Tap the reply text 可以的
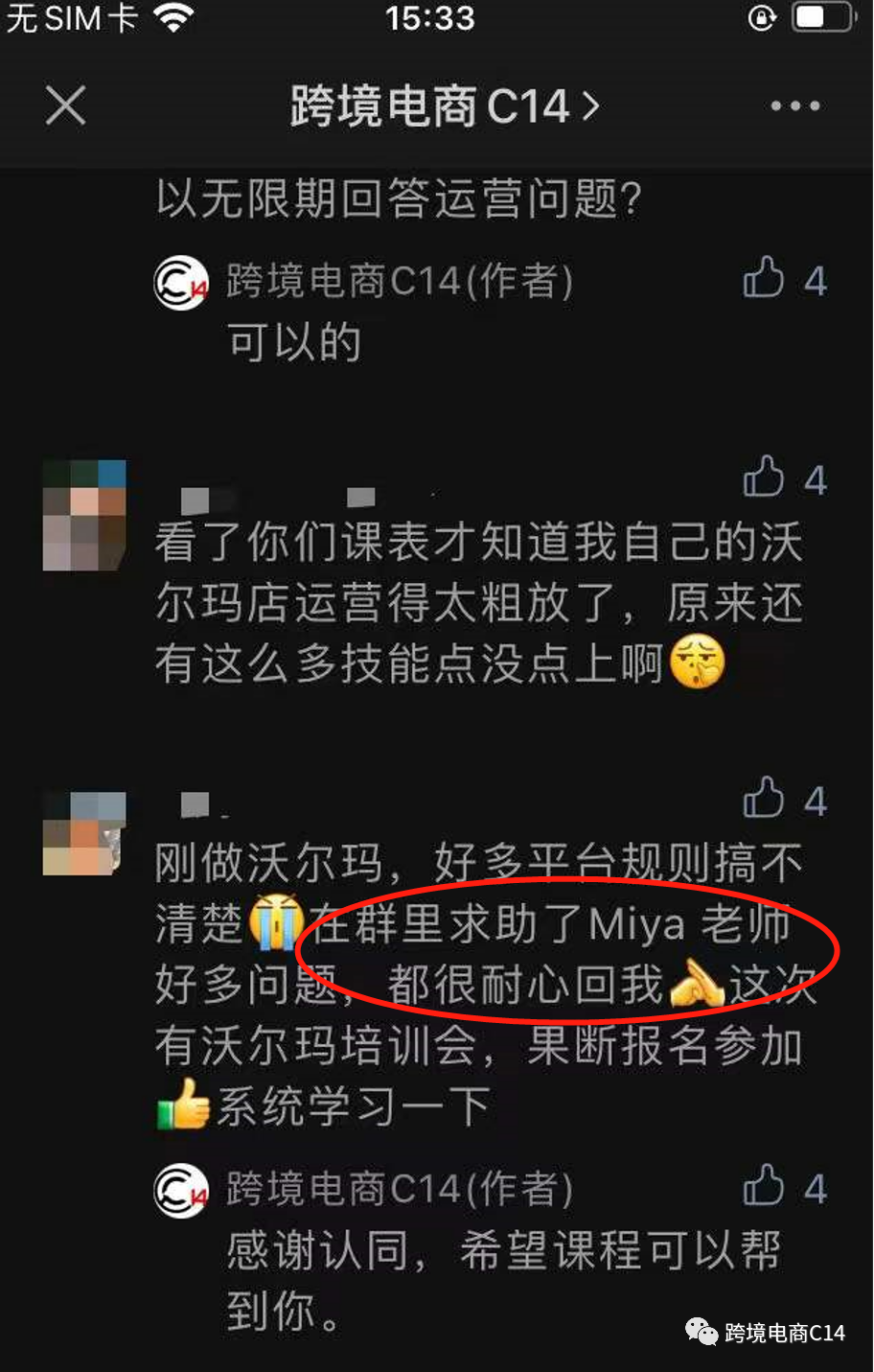The width and height of the screenshot is (874, 1372). click(294, 342)
